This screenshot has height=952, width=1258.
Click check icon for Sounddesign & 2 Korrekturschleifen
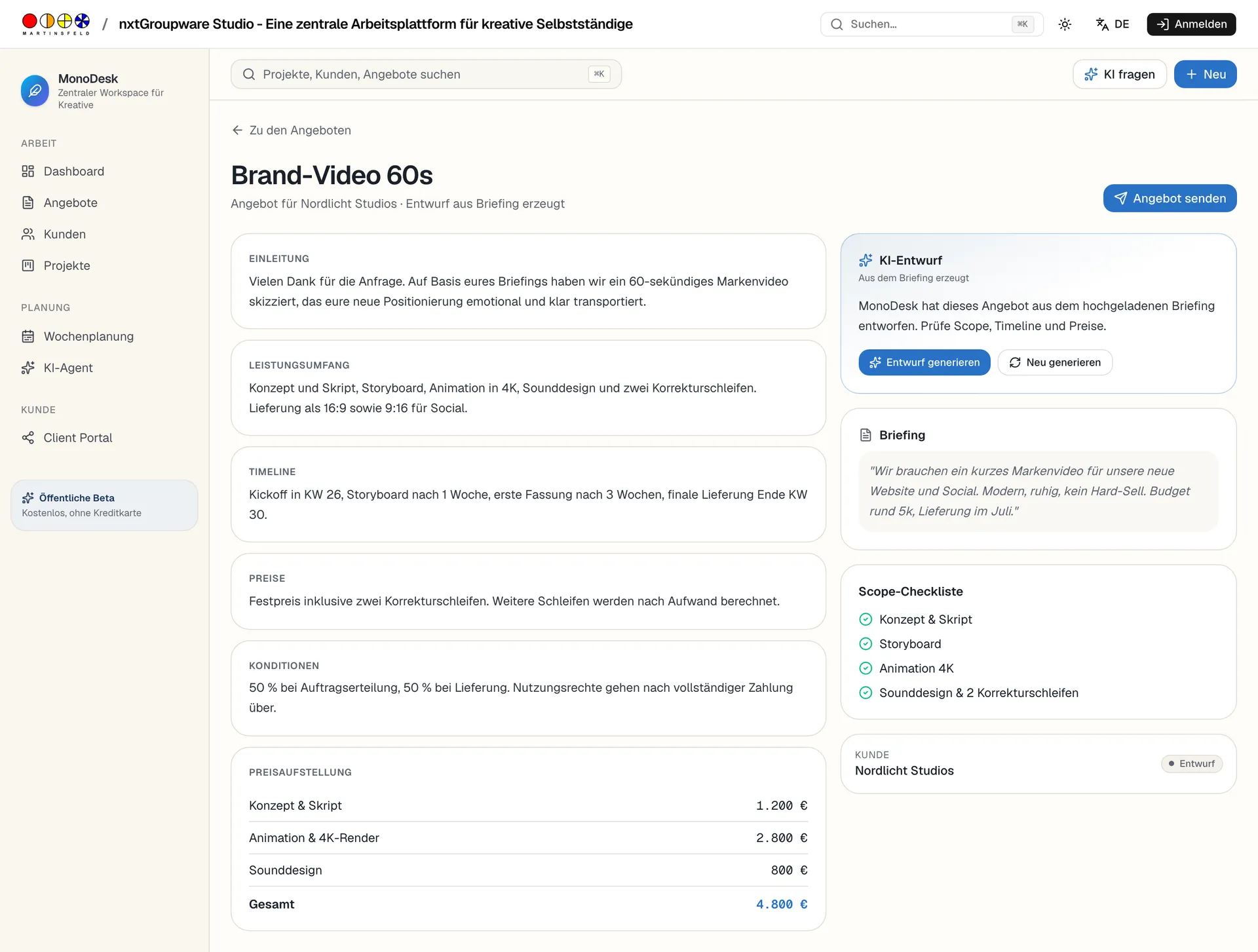click(866, 693)
